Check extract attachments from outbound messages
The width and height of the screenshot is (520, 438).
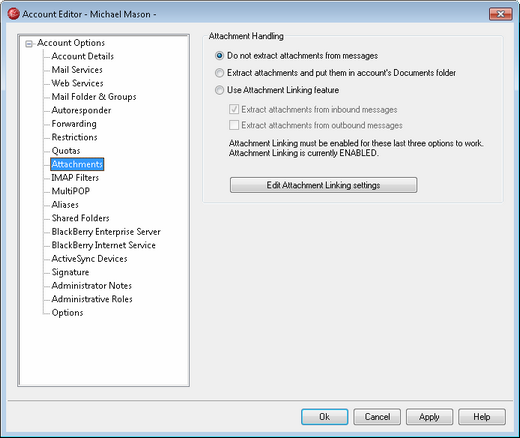[x=234, y=125]
